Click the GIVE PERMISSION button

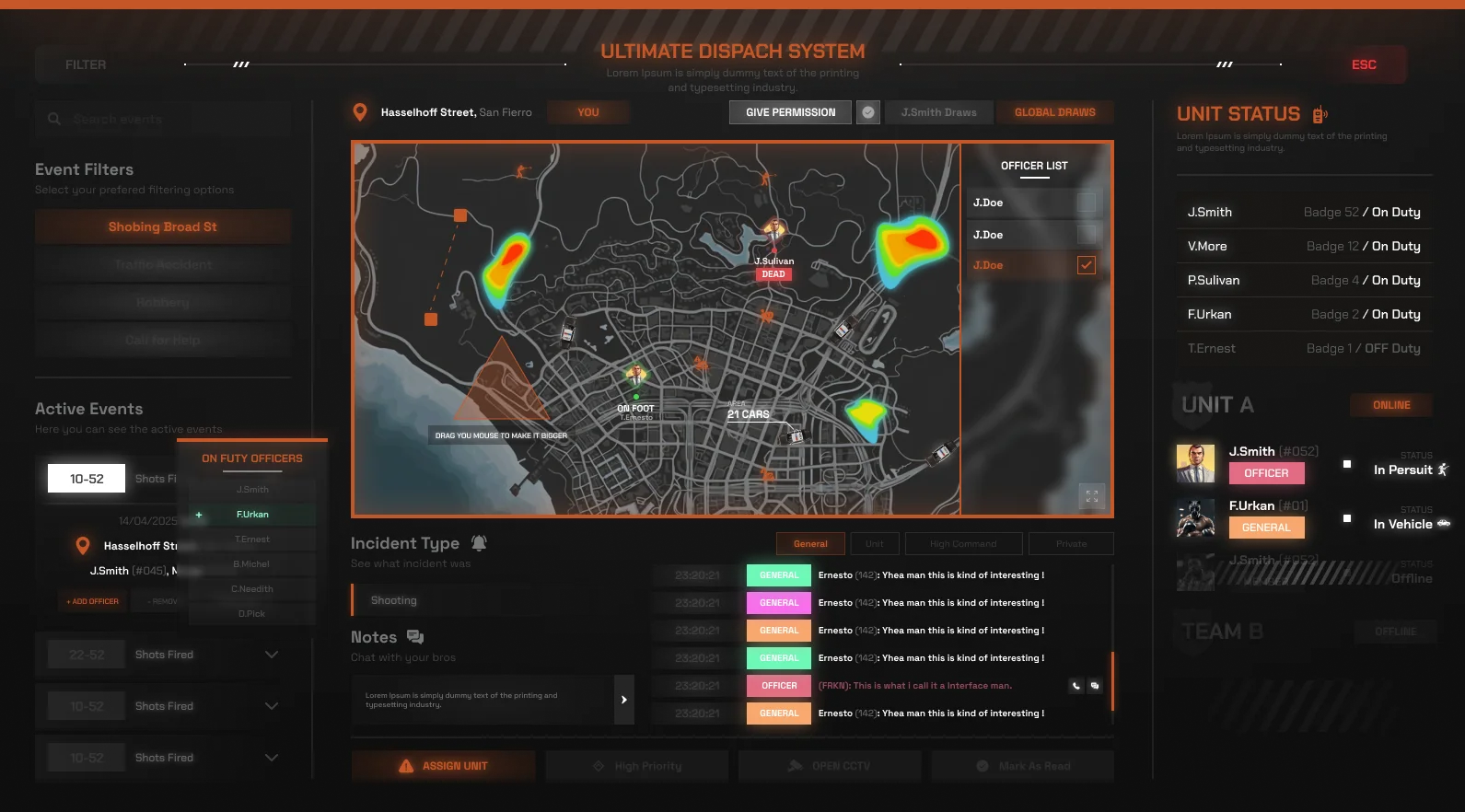tap(791, 112)
